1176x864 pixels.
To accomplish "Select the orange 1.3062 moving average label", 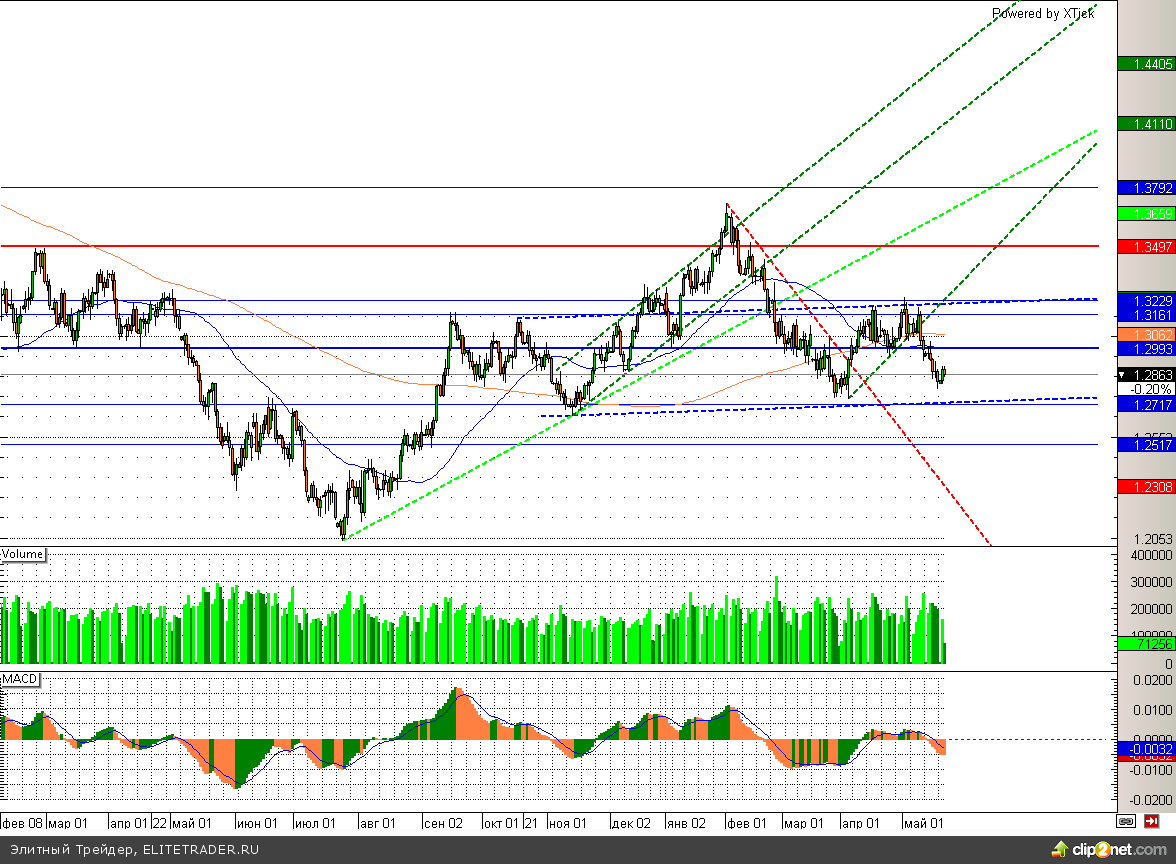I will (x=1145, y=333).
